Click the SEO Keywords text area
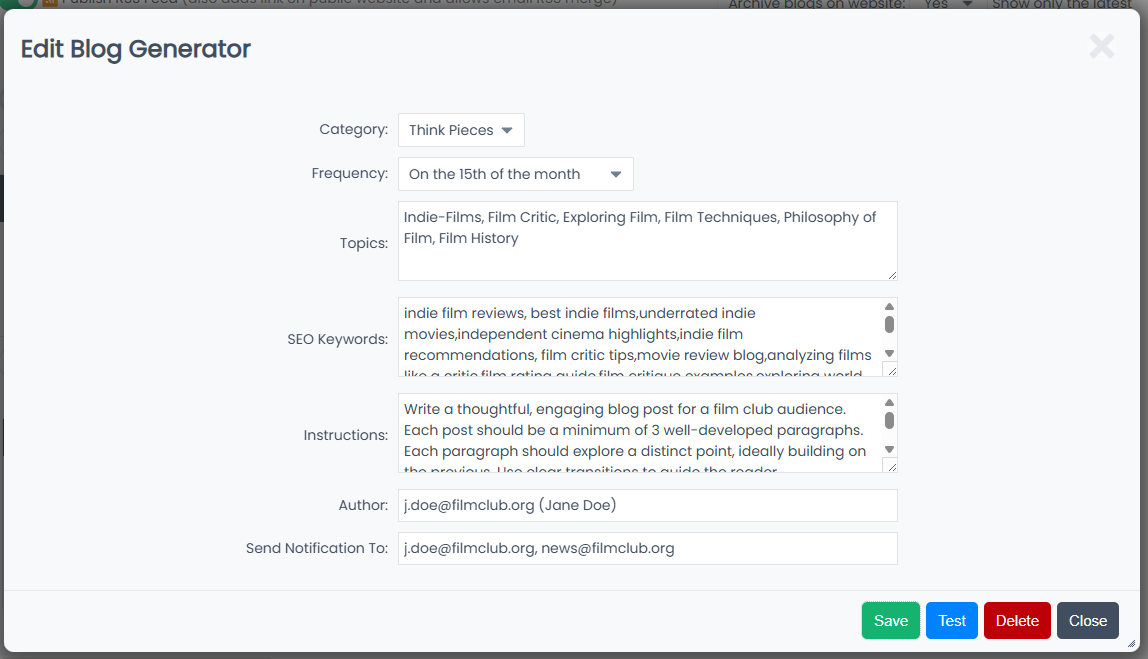1148x659 pixels. [640, 337]
